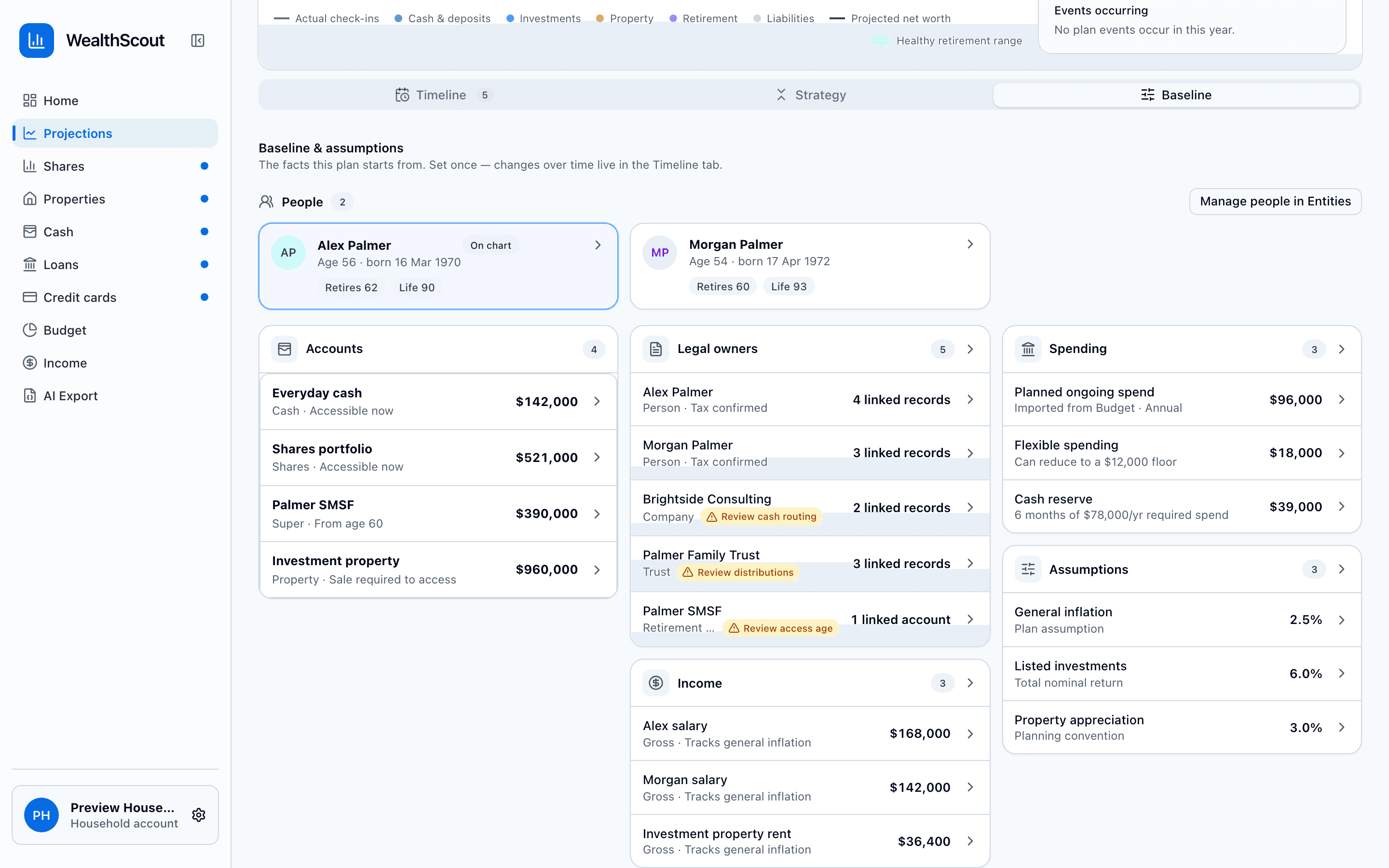Click the Strategy crossed-arrows icon

tap(781, 95)
